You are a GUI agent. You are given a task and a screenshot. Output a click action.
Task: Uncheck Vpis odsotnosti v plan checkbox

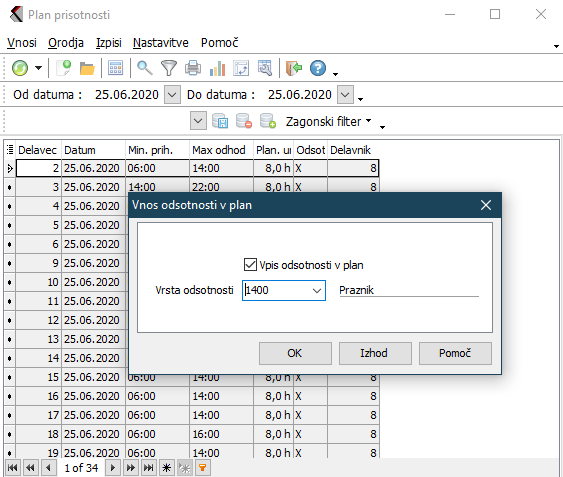click(250, 265)
